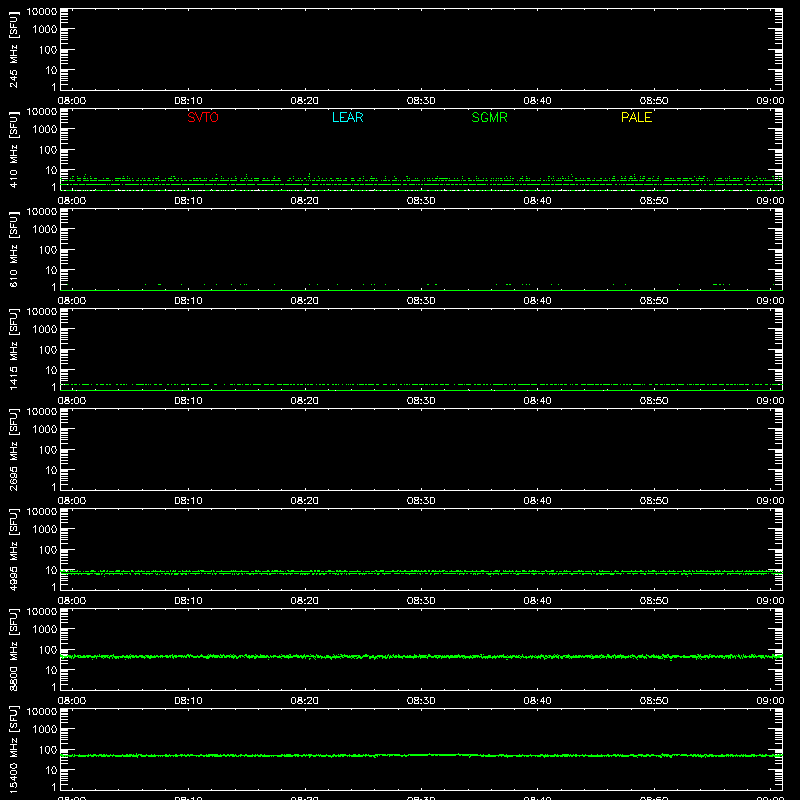Click 08:30 label under the 245 MHz panel
The height and width of the screenshot is (800, 800).
pos(421,101)
